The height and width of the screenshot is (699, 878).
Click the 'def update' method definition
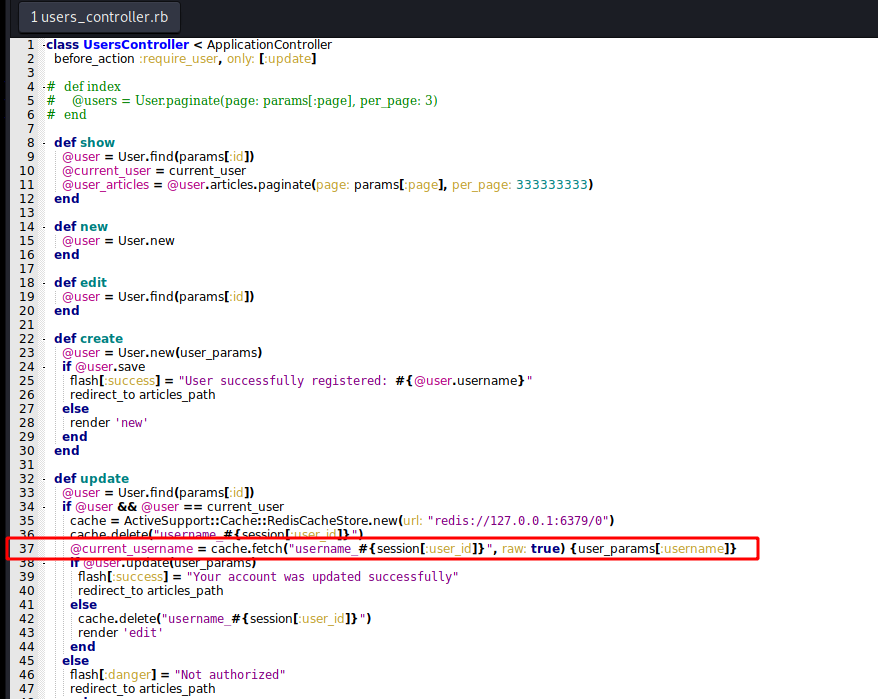(x=92, y=479)
